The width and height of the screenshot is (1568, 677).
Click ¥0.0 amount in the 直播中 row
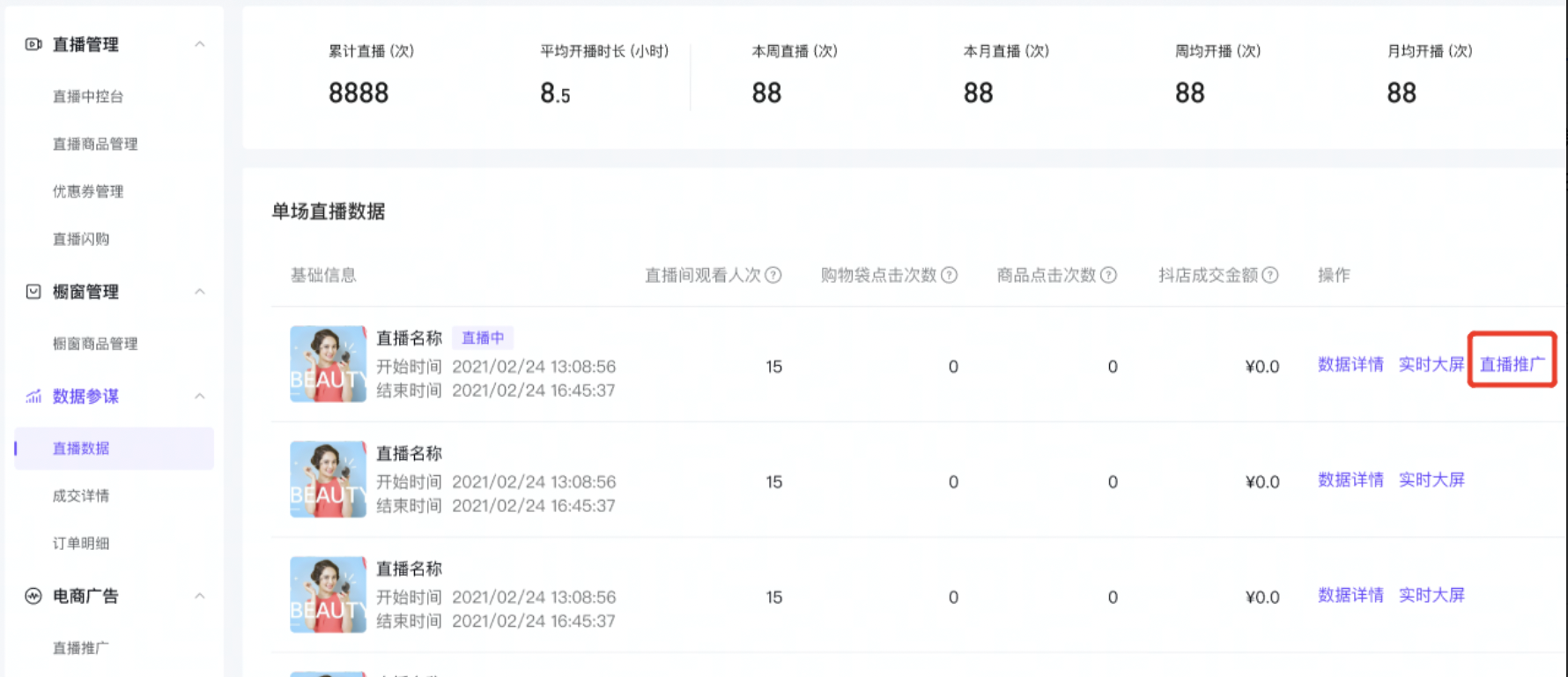coord(1262,367)
